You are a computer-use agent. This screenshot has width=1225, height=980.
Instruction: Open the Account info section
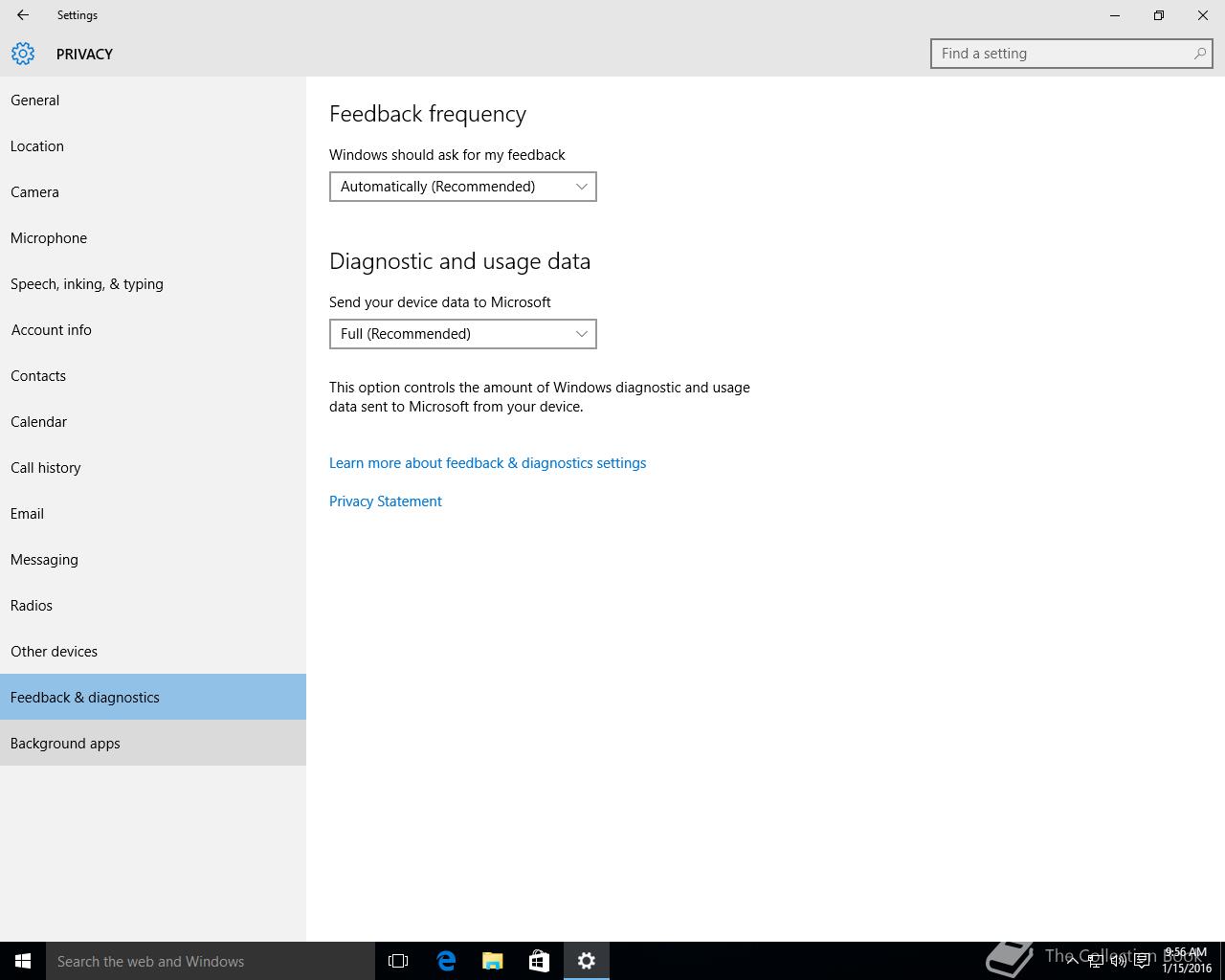[153, 329]
